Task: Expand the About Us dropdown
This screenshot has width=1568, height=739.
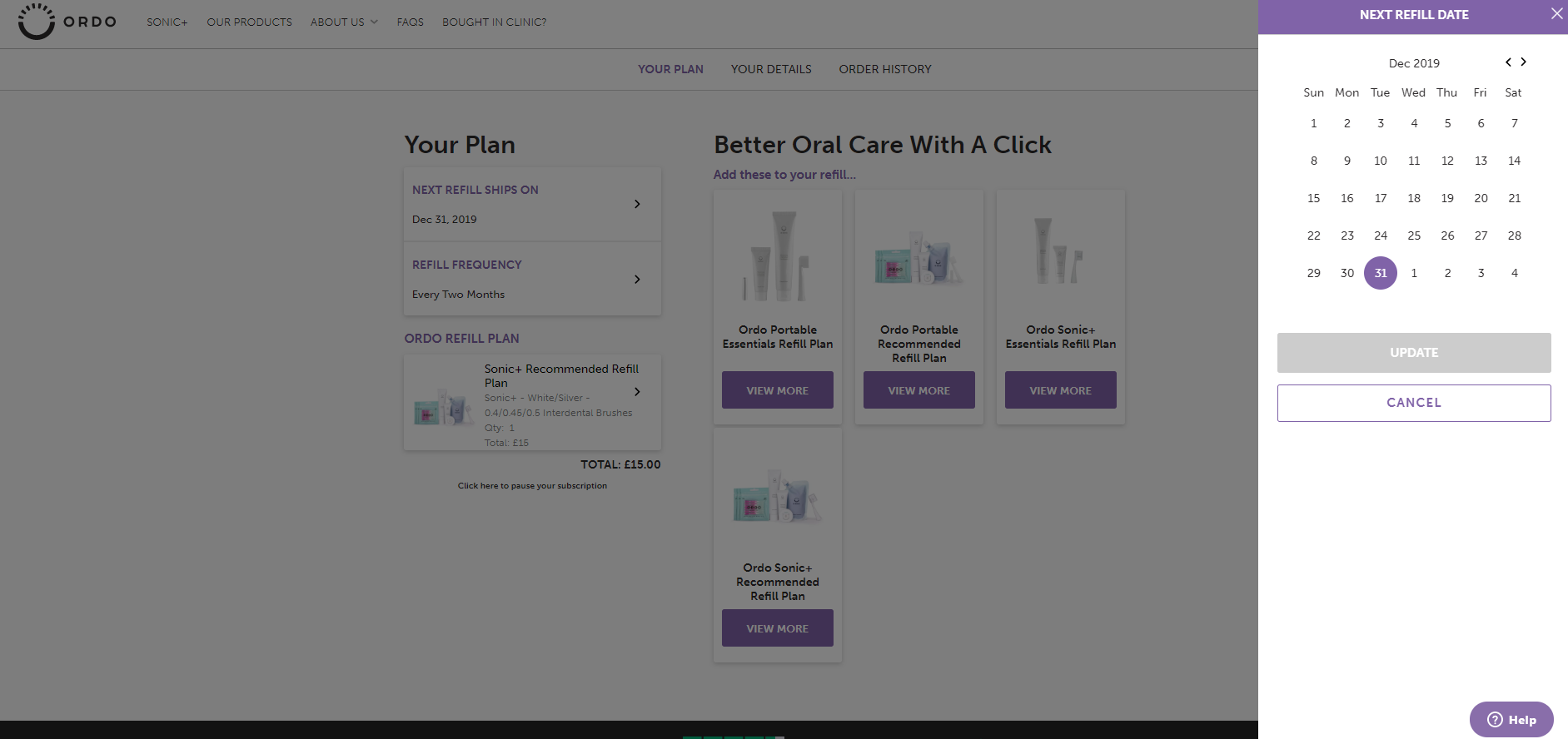Action: point(344,22)
